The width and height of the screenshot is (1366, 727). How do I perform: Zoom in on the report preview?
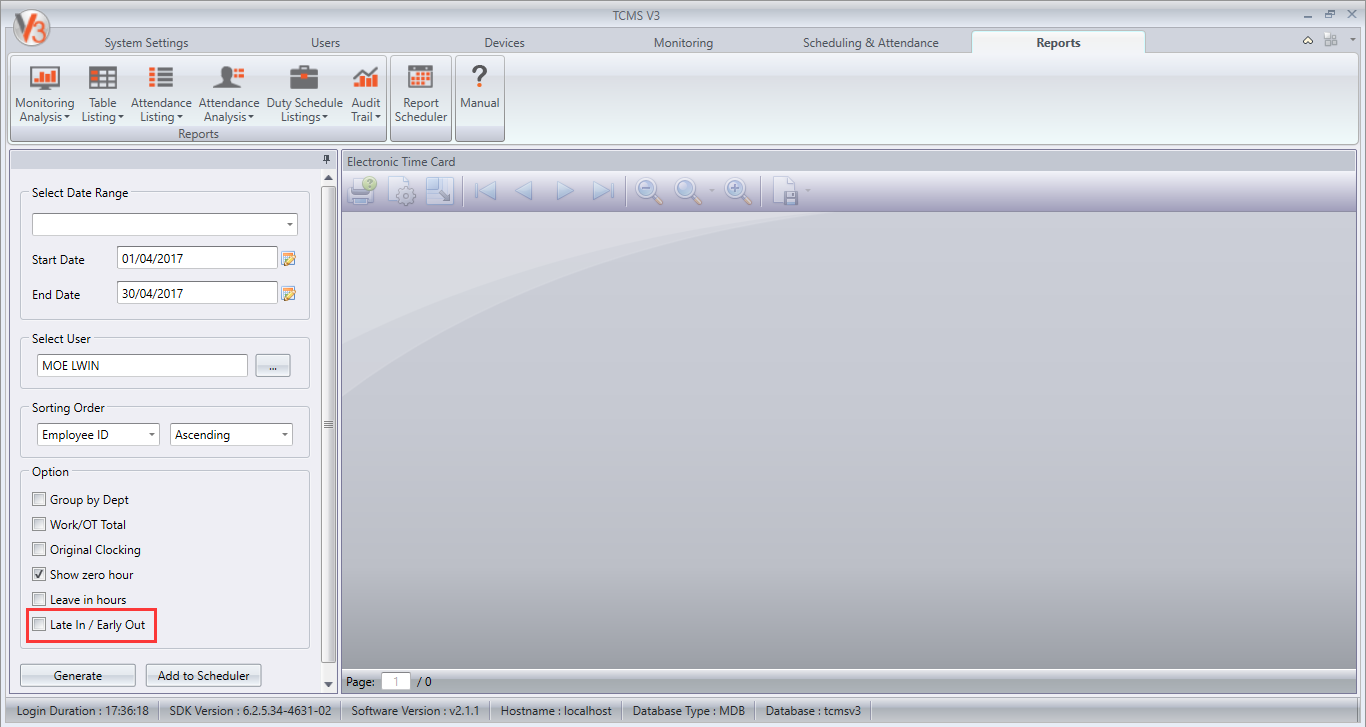click(x=738, y=191)
